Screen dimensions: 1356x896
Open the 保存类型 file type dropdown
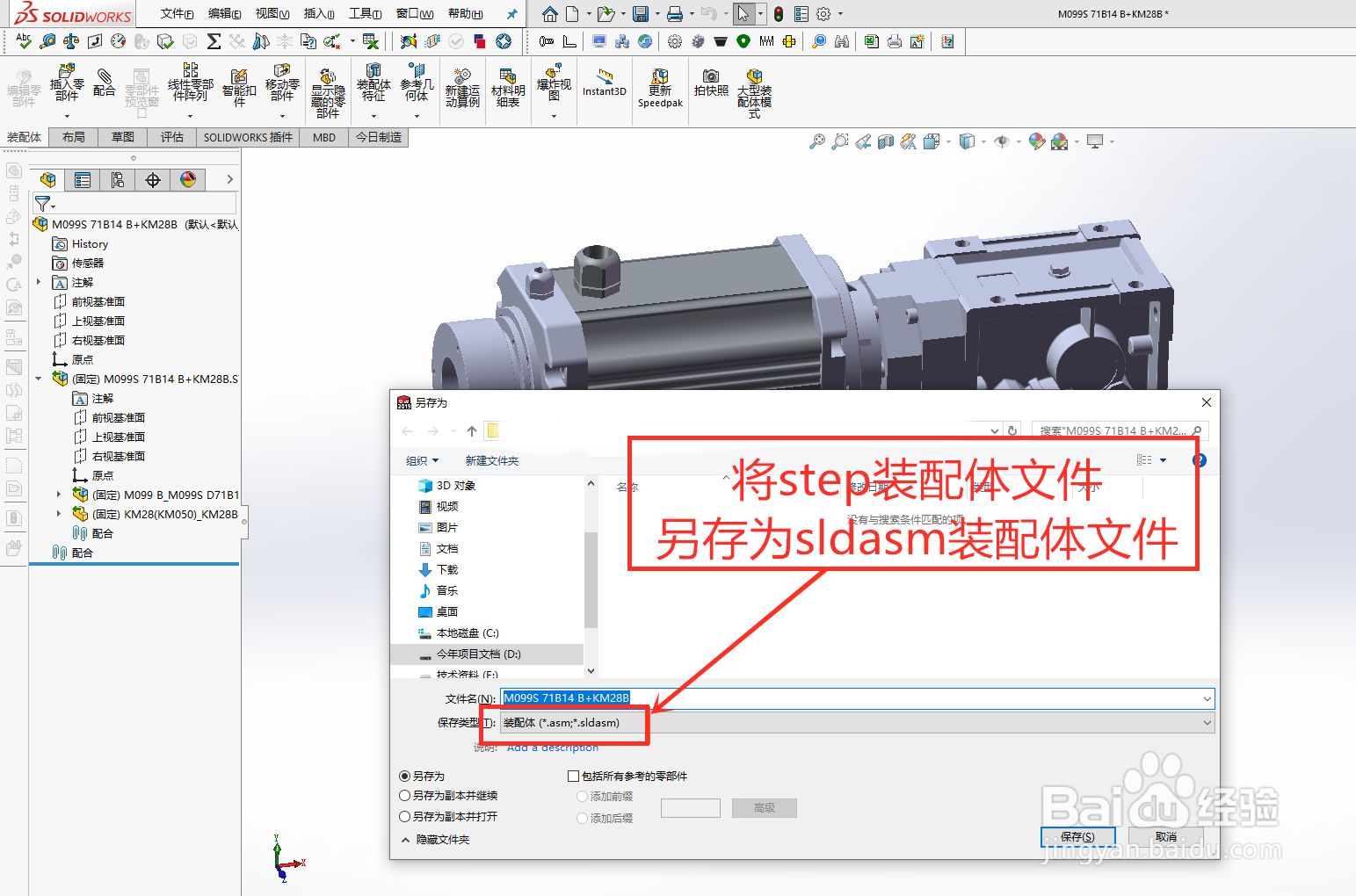pyautogui.click(x=1207, y=722)
